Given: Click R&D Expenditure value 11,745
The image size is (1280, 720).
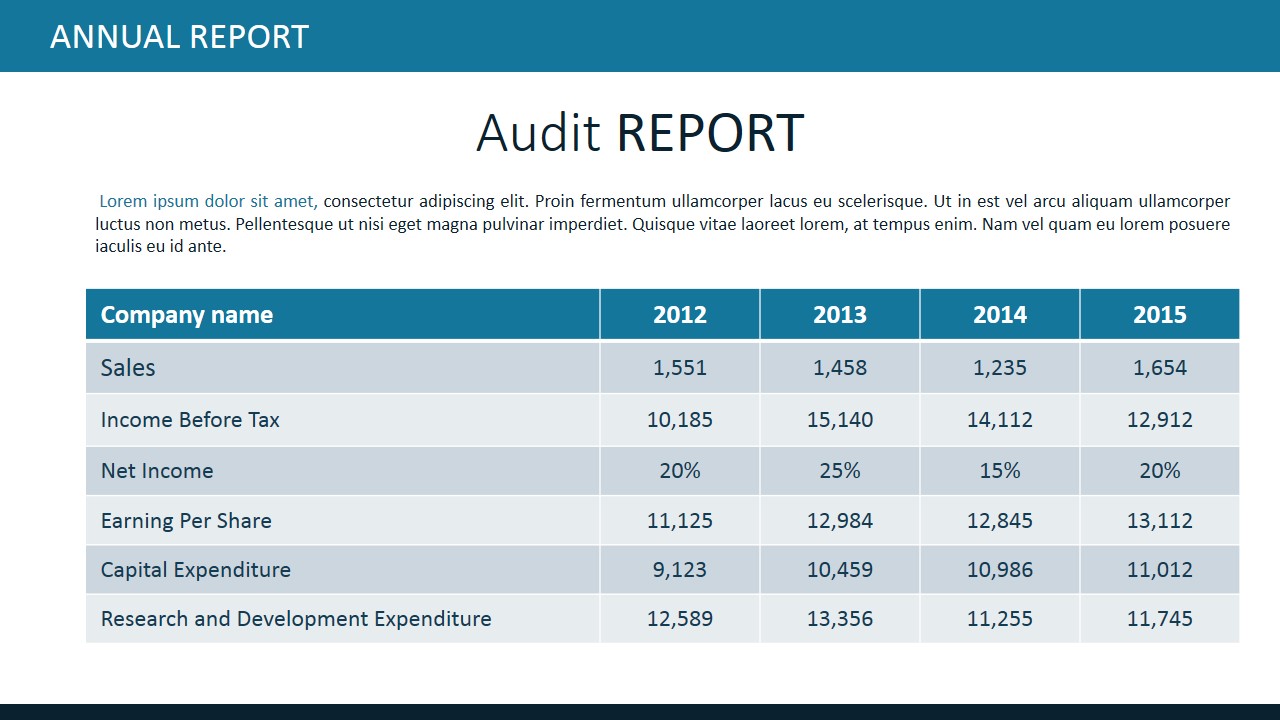Looking at the screenshot, I should (1160, 619).
